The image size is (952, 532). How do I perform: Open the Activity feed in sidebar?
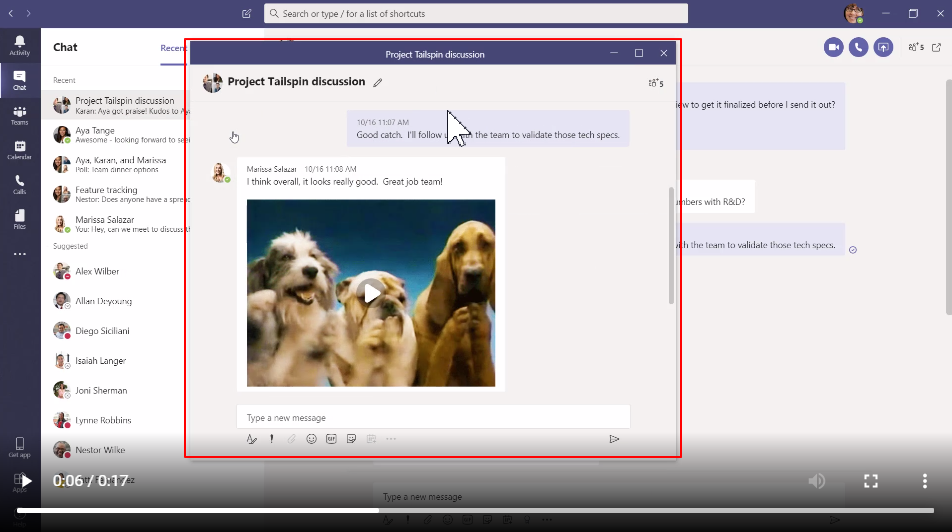coord(19,45)
